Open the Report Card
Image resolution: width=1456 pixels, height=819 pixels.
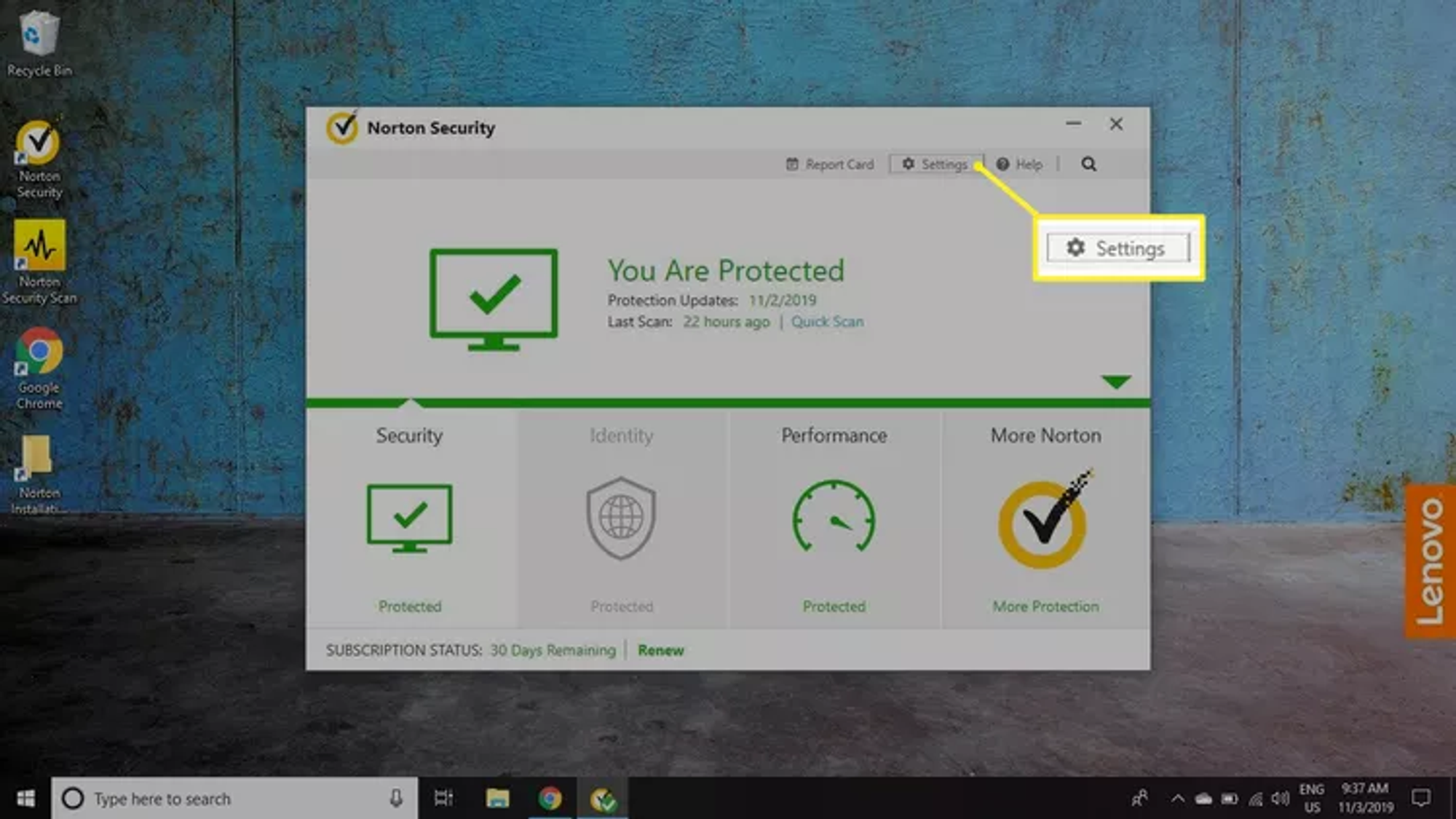(x=830, y=164)
